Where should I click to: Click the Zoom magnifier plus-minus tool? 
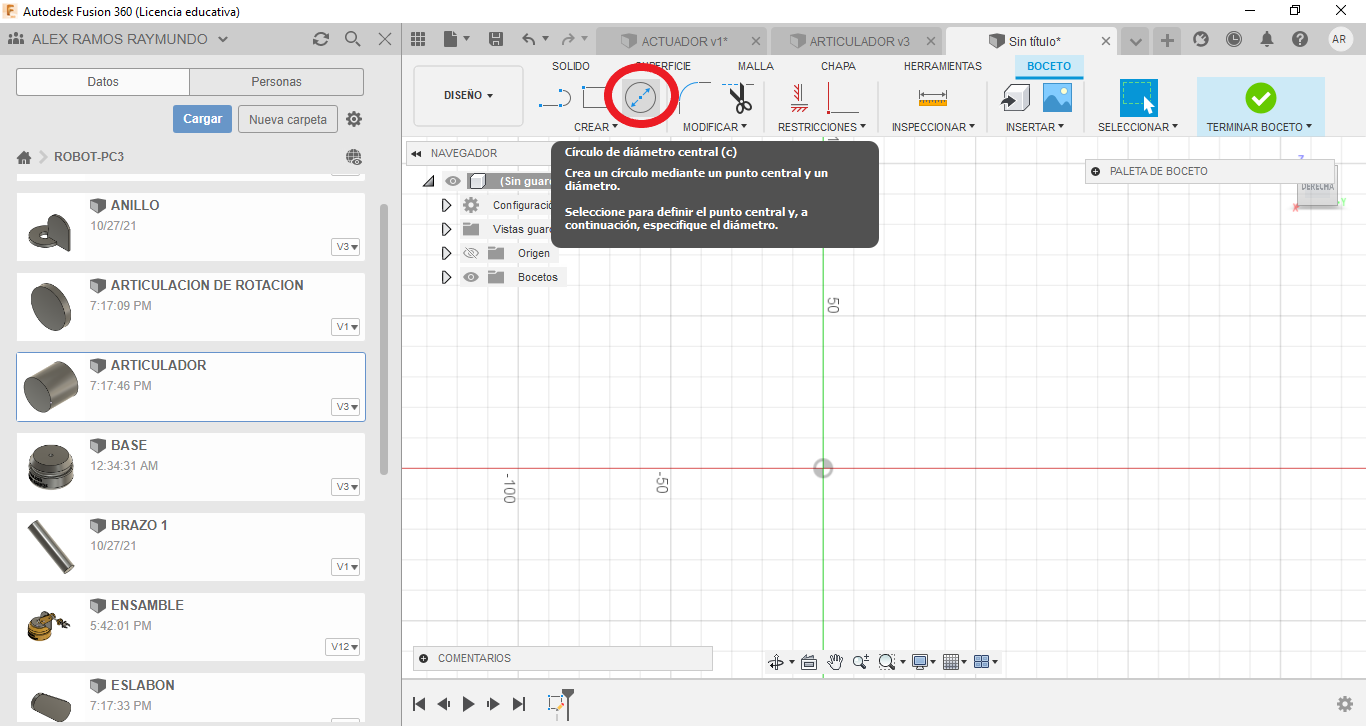[860, 662]
